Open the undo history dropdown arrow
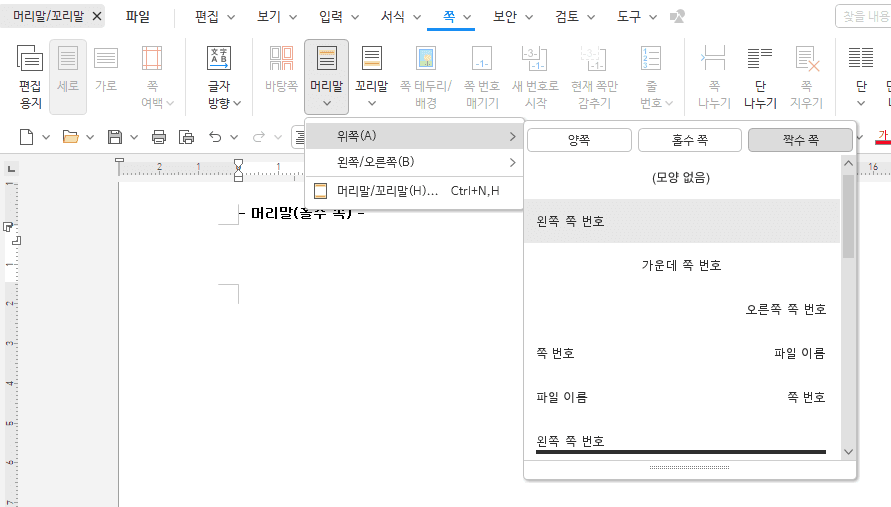The height and width of the screenshot is (507, 891). pos(234,137)
